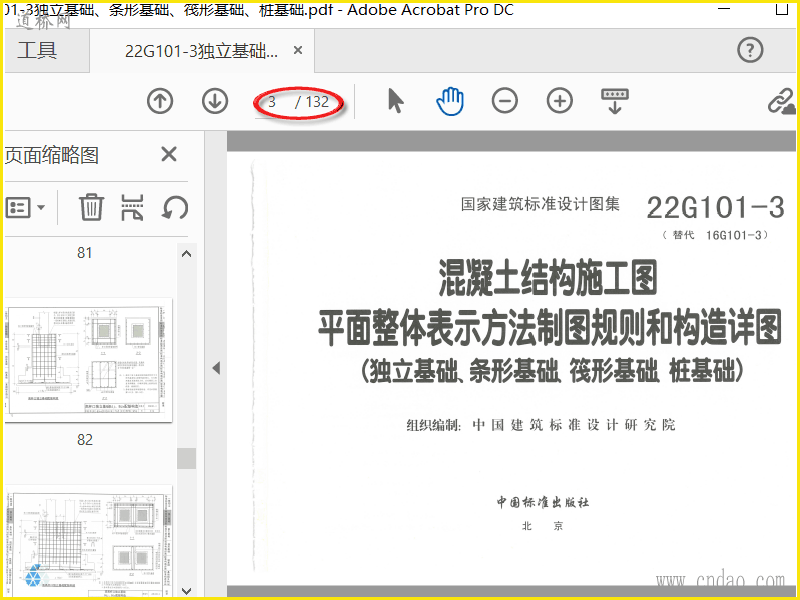800x600 pixels.
Task: Click the 国家建筑标准设计图集 heading
Action: 540,204
